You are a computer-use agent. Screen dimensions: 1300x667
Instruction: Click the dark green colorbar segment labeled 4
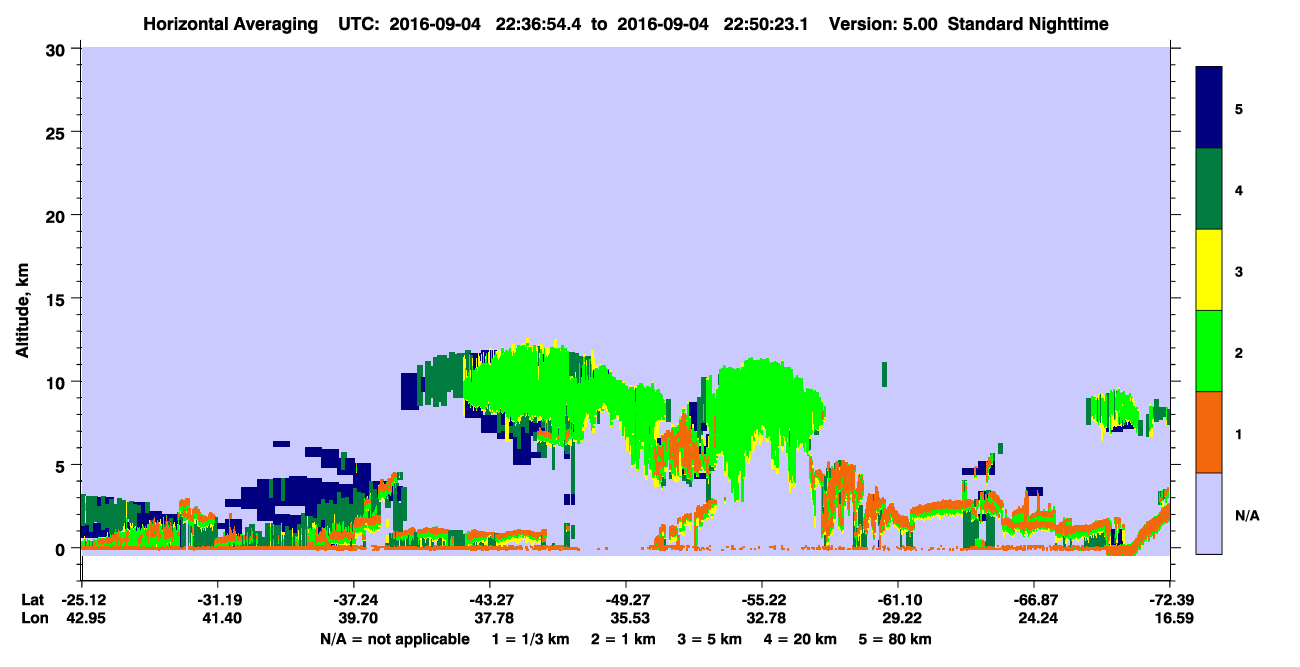pos(1210,189)
